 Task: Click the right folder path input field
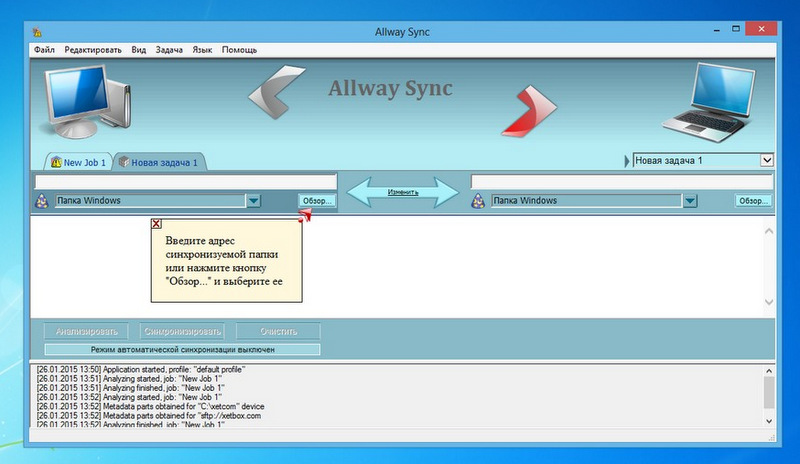(x=622, y=182)
